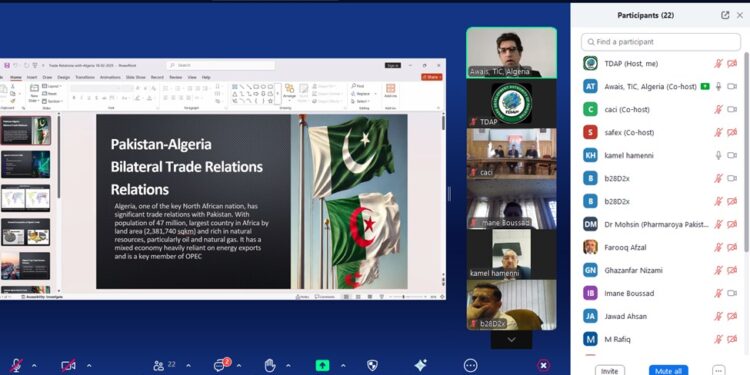Viewport: 750px width, 375px height.
Task: Click the green share screen icon
Action: pyautogui.click(x=322, y=366)
